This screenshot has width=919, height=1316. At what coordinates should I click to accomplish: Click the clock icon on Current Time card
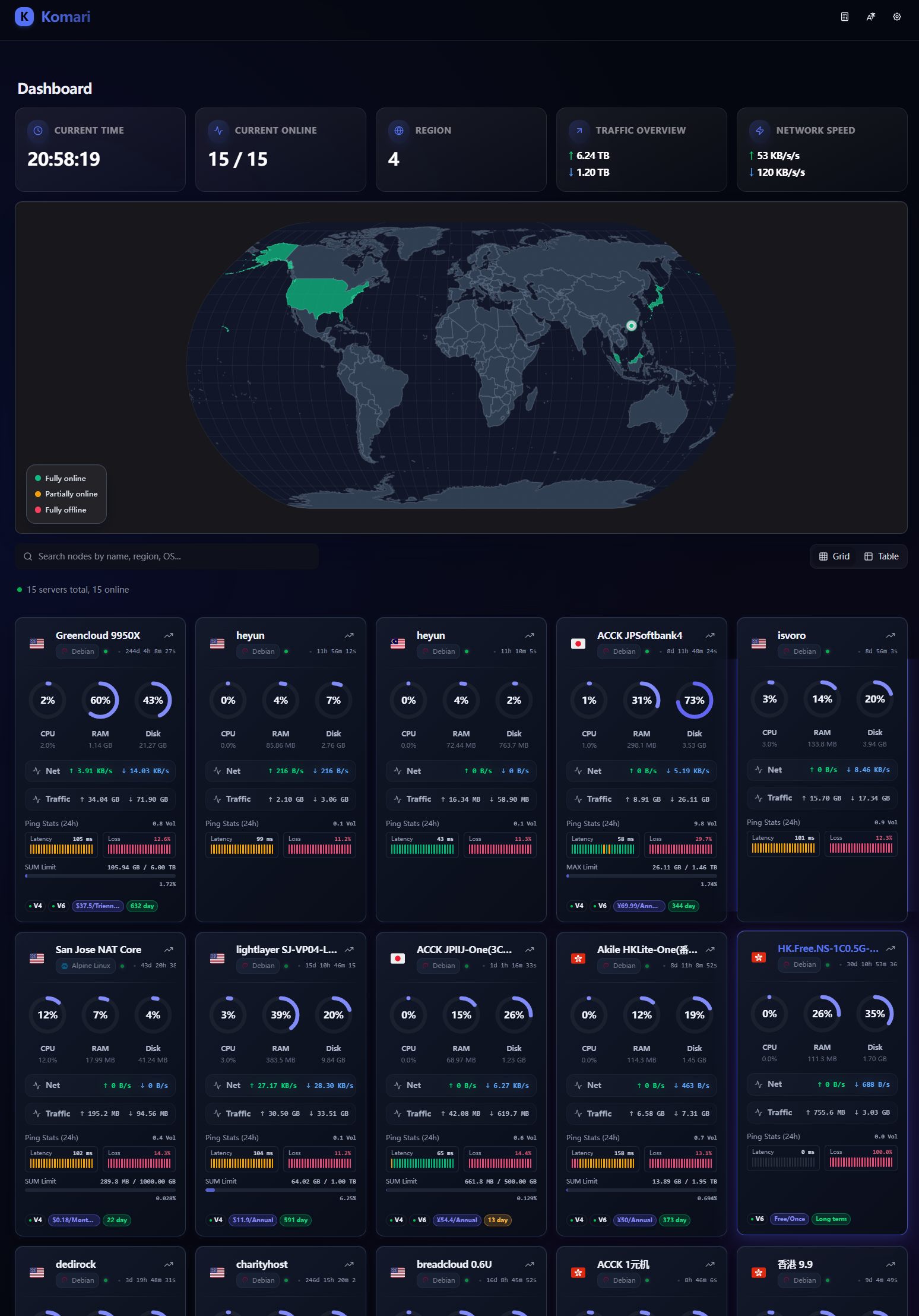click(38, 130)
